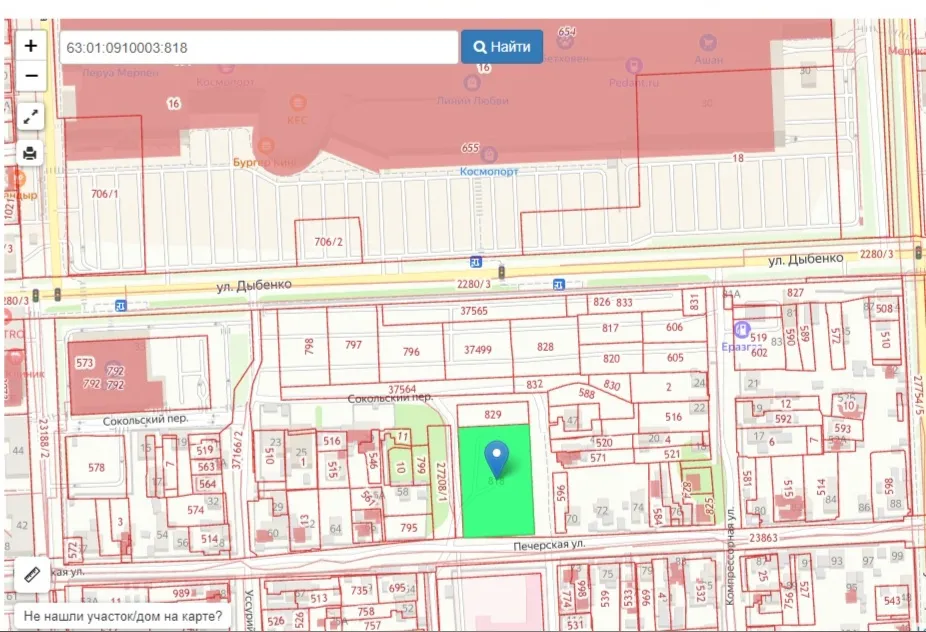This screenshot has height=632, width=926.
Task: Zoom in with the plus button
Action: (31, 46)
